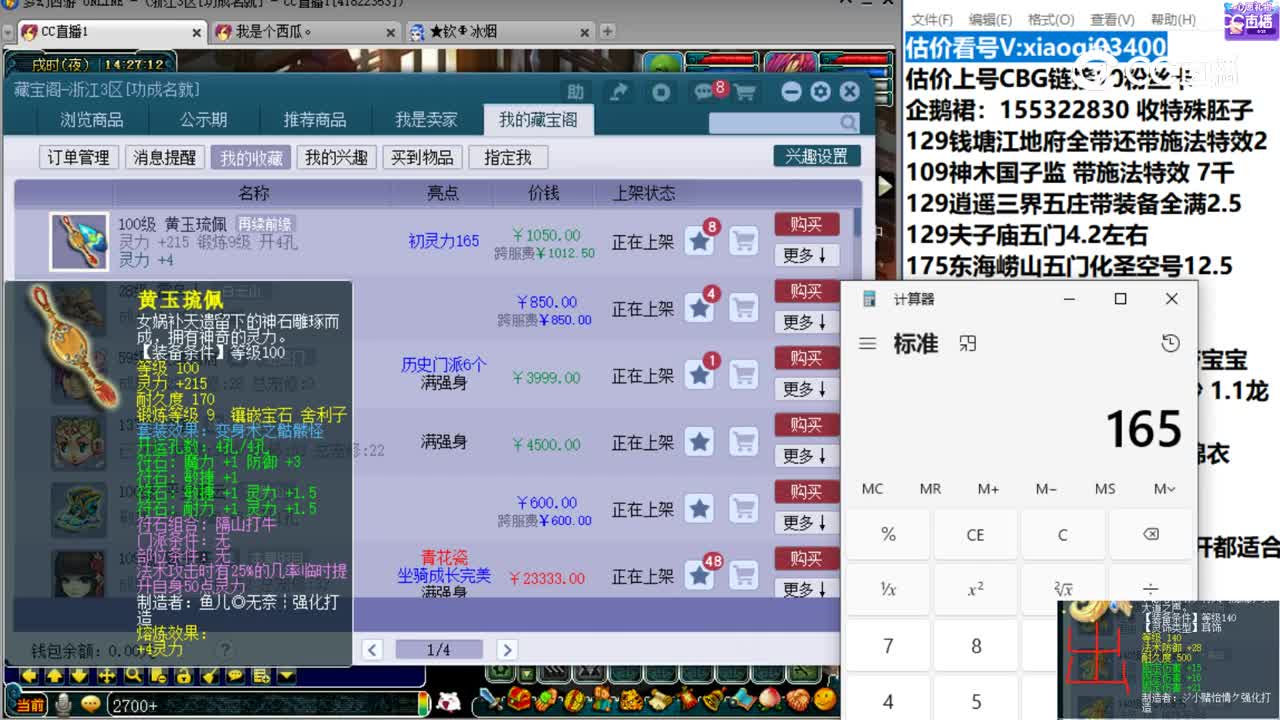
Task: Click Calculator square root key
Action: [x=1062, y=589]
